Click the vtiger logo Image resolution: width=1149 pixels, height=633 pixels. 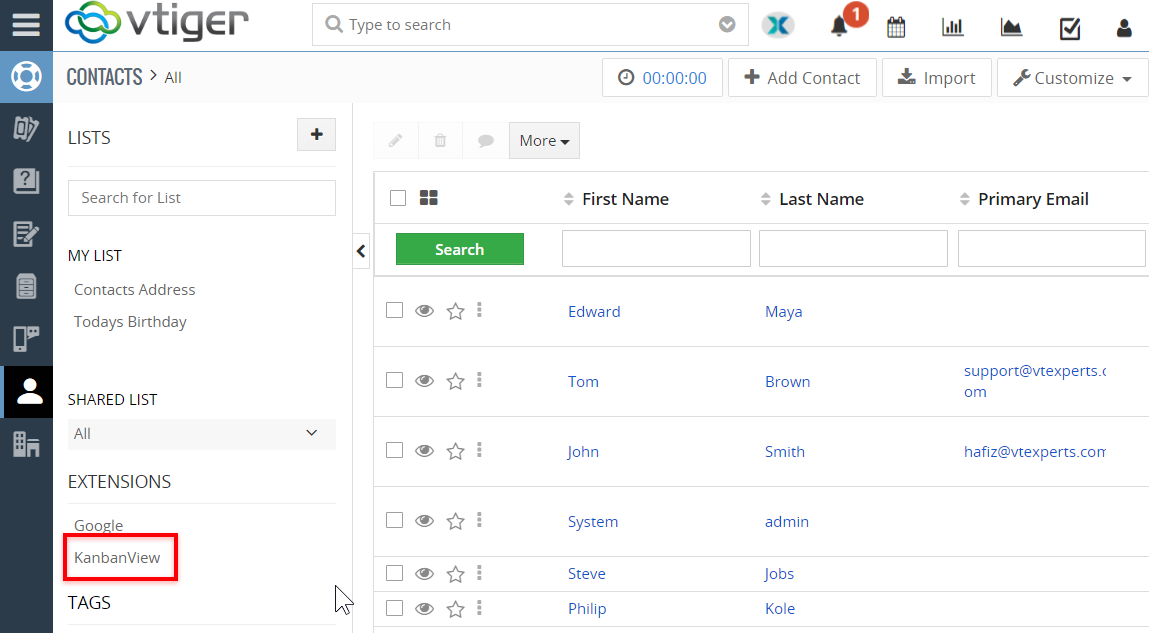[x=157, y=23]
